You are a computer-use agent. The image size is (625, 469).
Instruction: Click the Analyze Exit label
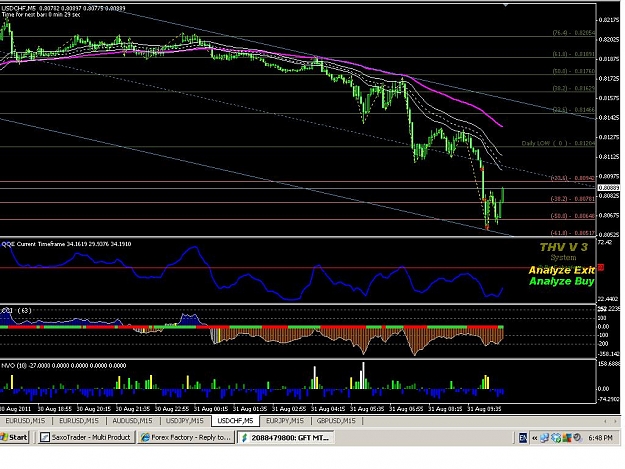pos(561,270)
